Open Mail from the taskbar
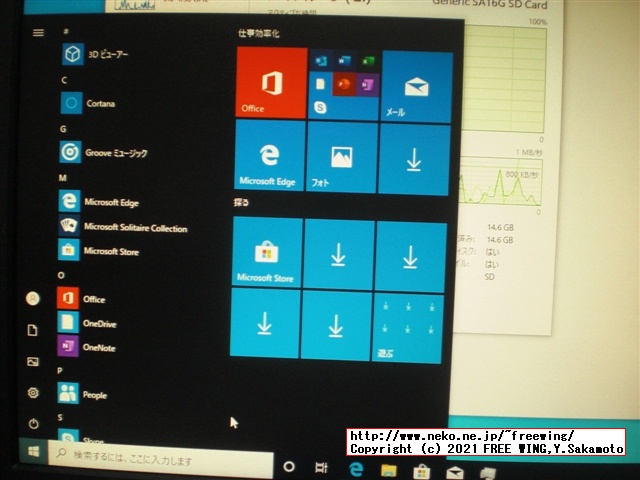This screenshot has height=480, width=640. 455,473
